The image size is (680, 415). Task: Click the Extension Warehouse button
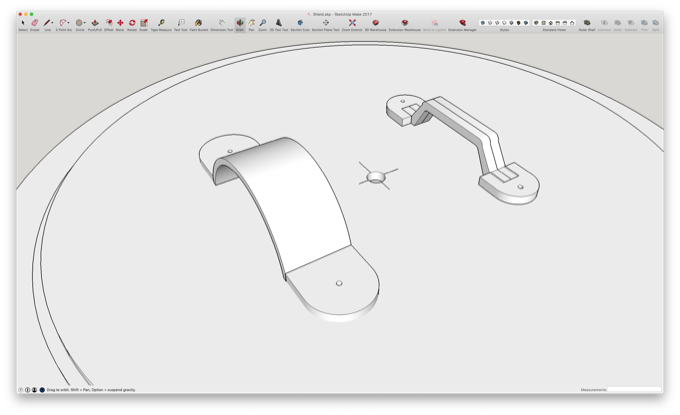point(405,23)
